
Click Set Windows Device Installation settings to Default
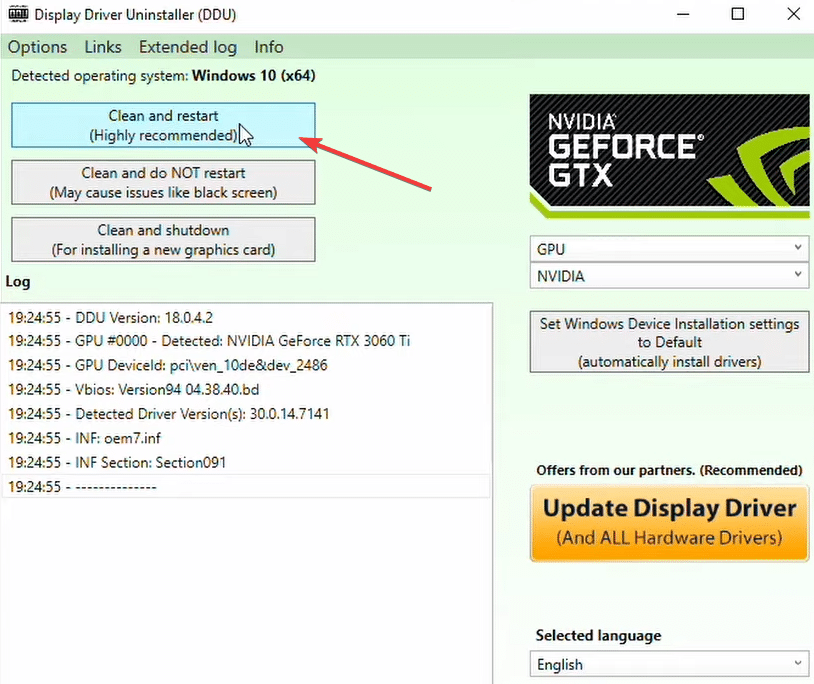[669, 342]
